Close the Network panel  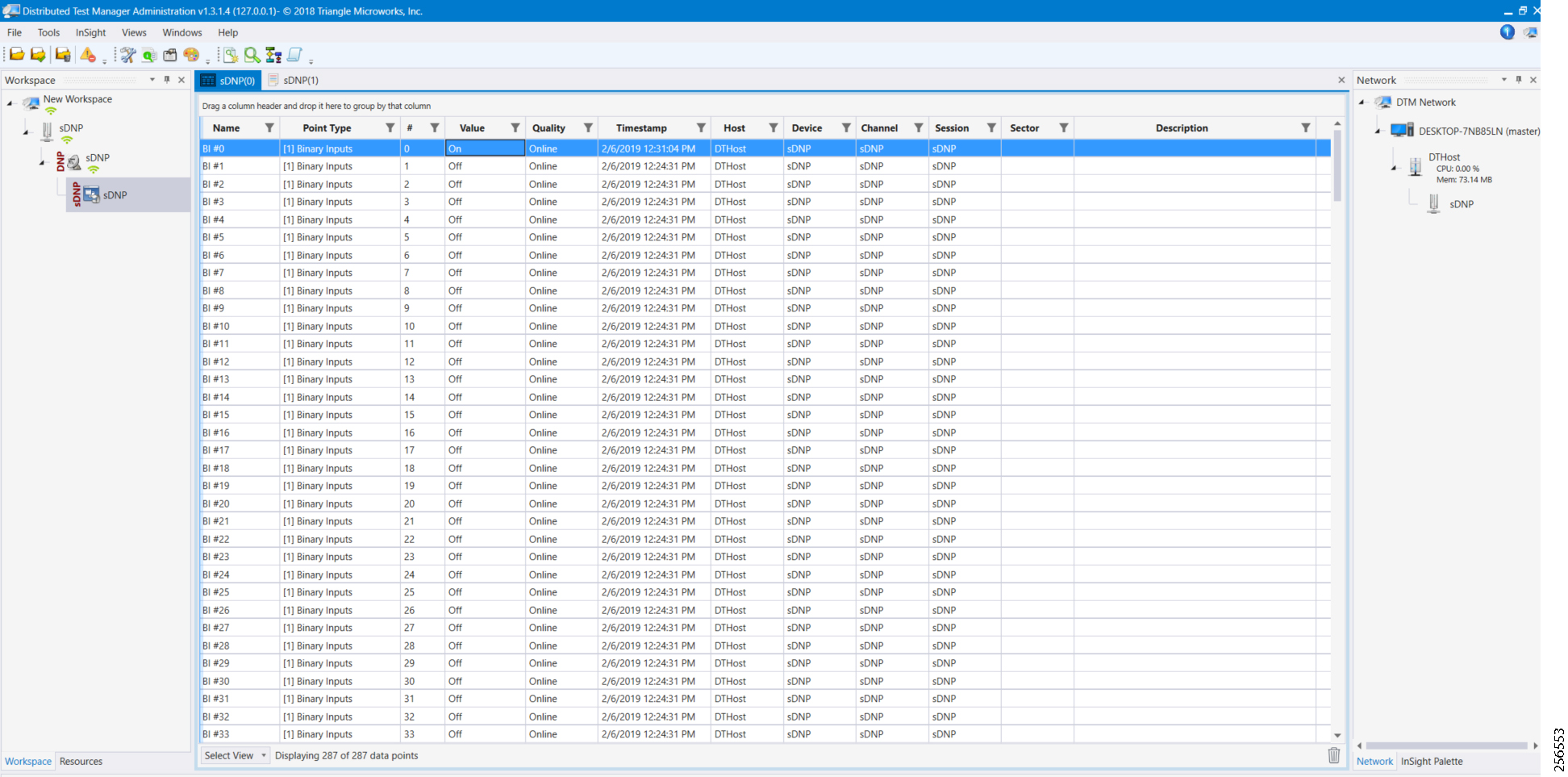(1533, 80)
